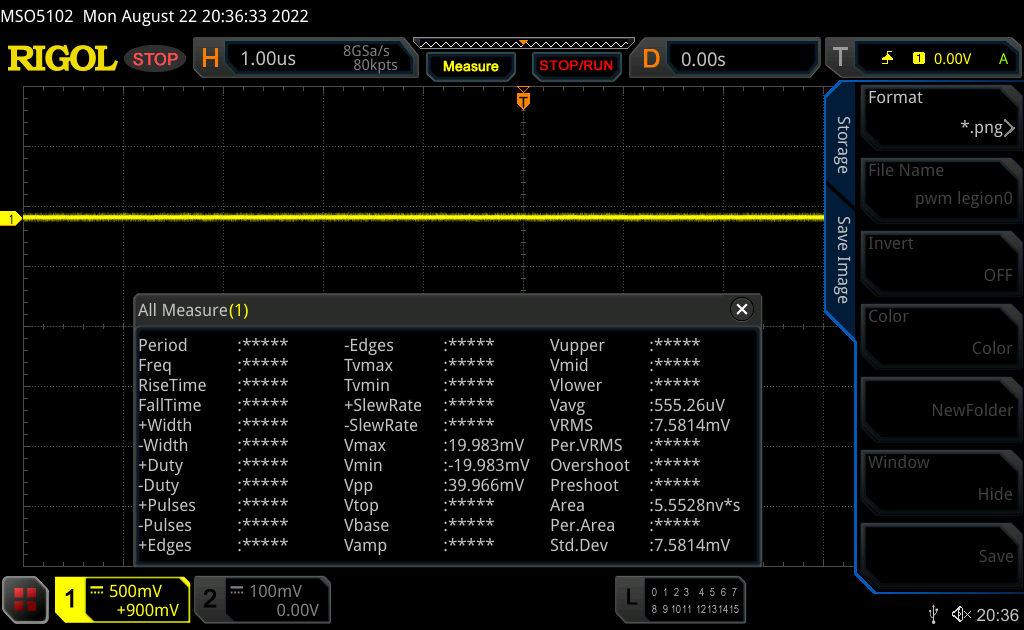Viewport: 1024px width, 630px height.
Task: Click the Save button
Action: (x=940, y=554)
